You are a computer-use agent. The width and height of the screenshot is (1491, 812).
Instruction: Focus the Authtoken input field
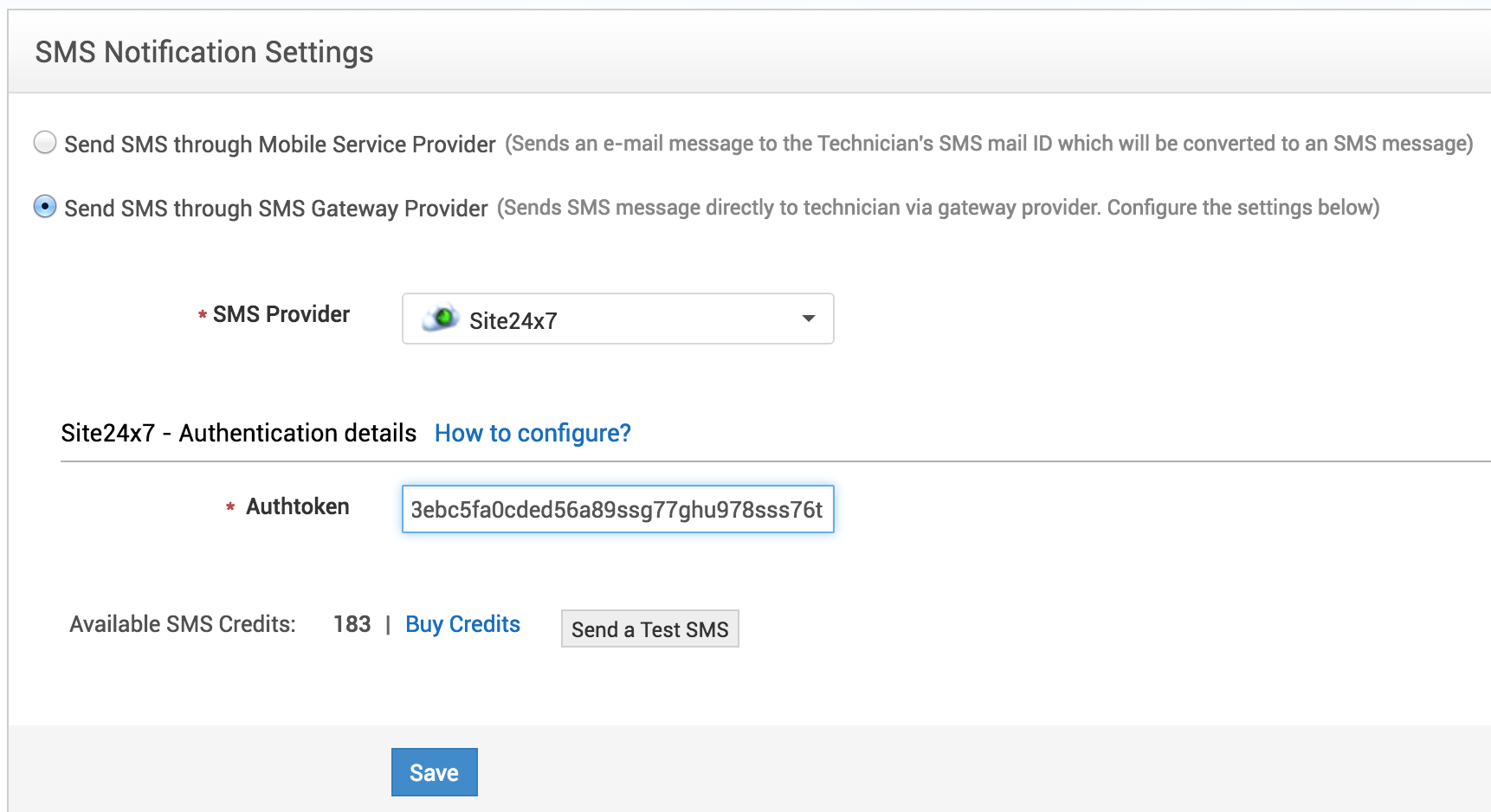pyautogui.click(x=616, y=509)
